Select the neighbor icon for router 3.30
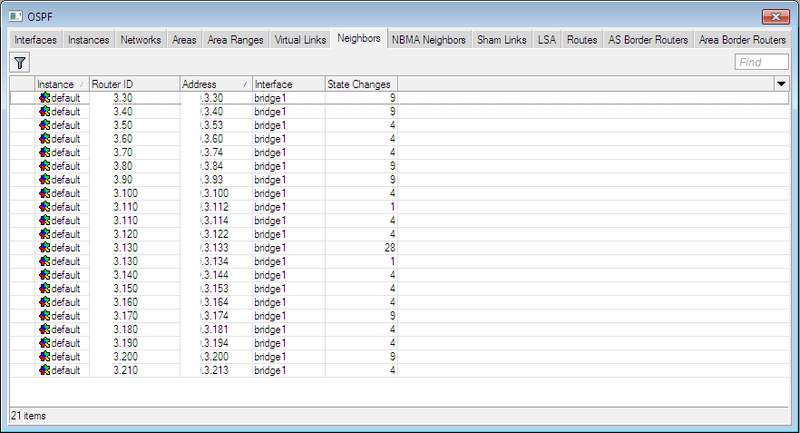Image resolution: width=800 pixels, height=433 pixels. pyautogui.click(x=45, y=98)
